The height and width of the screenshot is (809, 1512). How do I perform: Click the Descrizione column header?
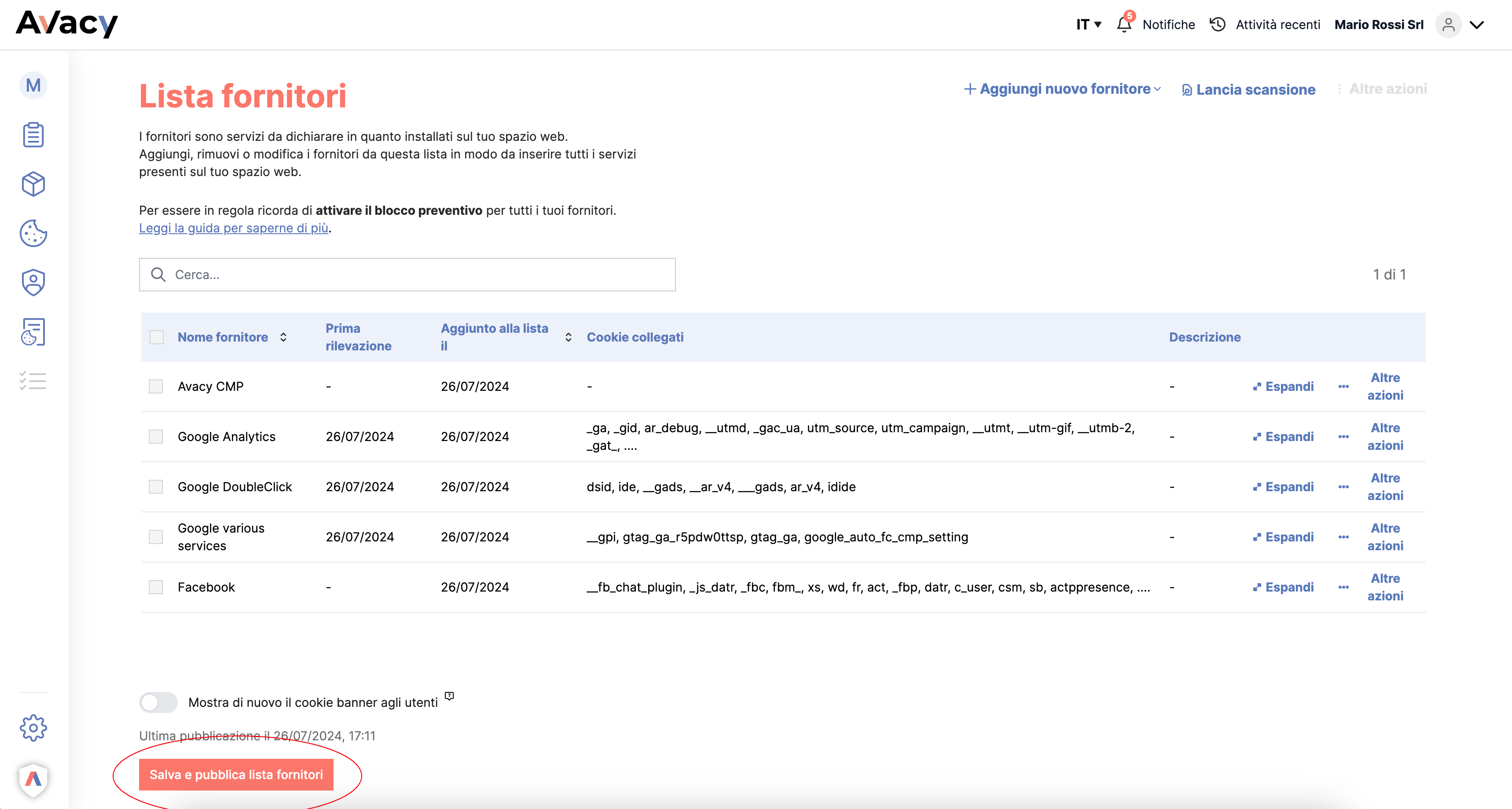click(x=1204, y=338)
